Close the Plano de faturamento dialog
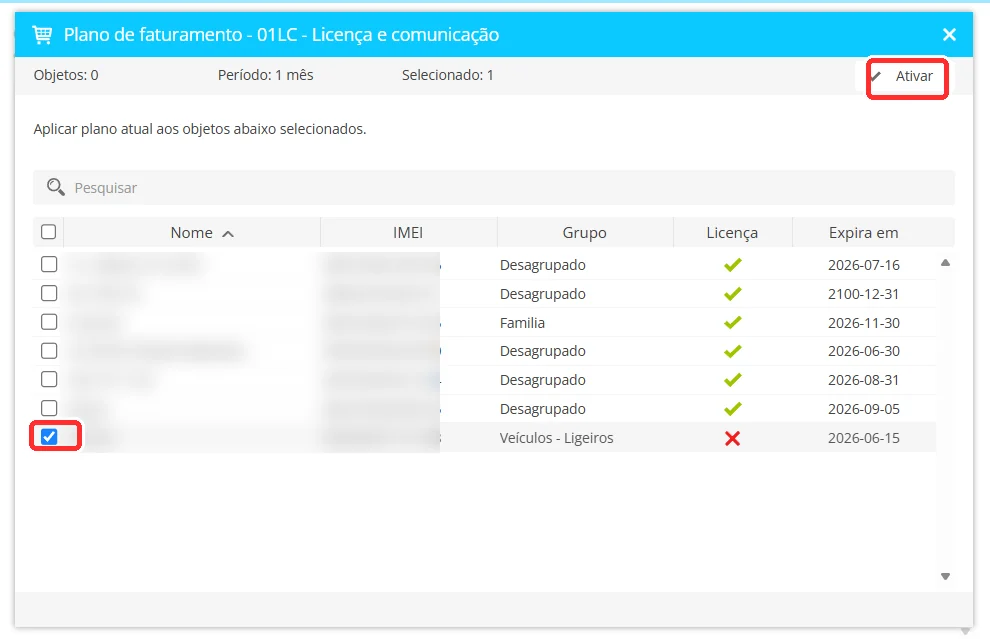This screenshot has height=639, width=990. pyautogui.click(x=949, y=35)
